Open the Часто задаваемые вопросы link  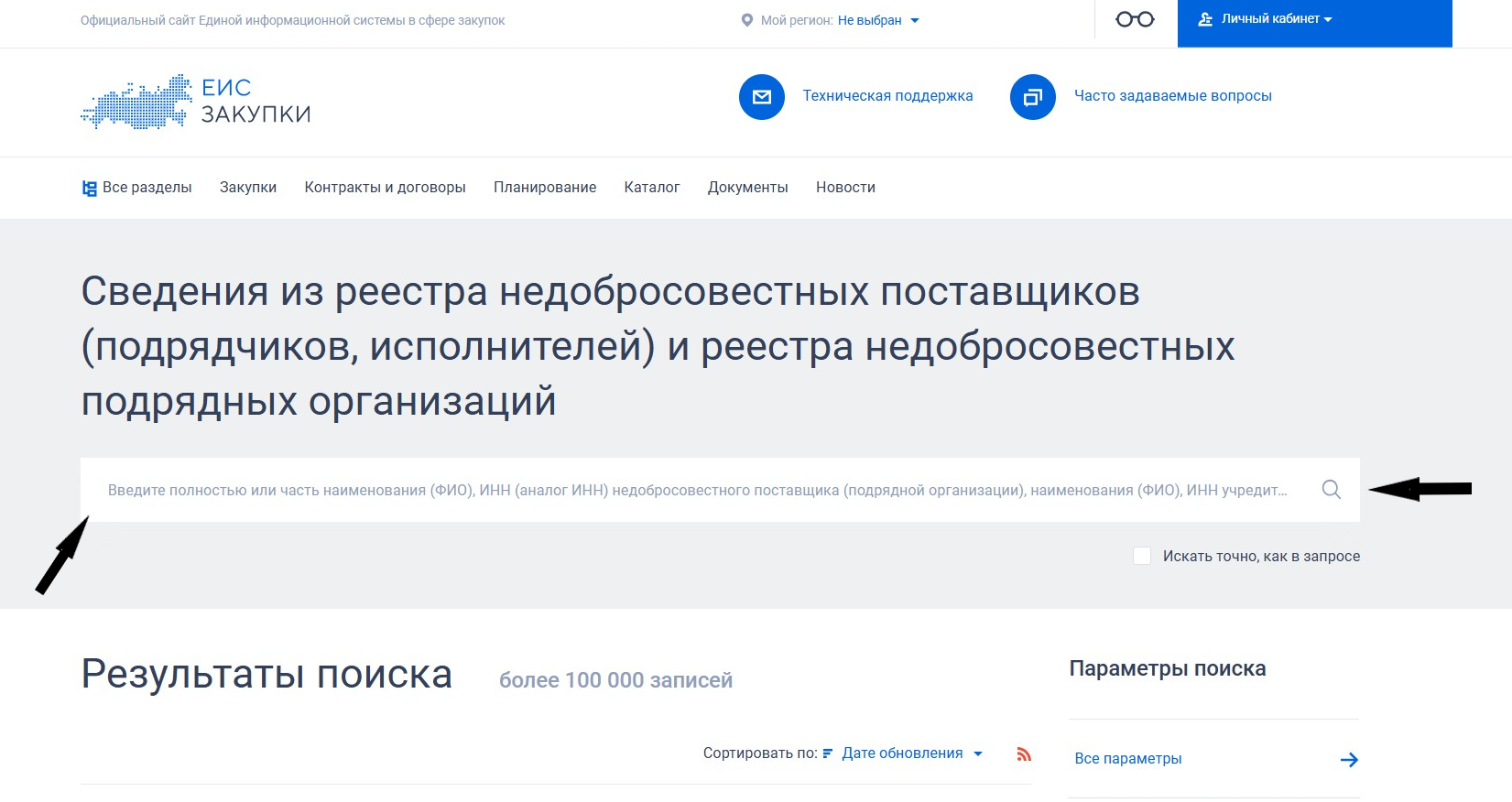pyautogui.click(x=1172, y=96)
